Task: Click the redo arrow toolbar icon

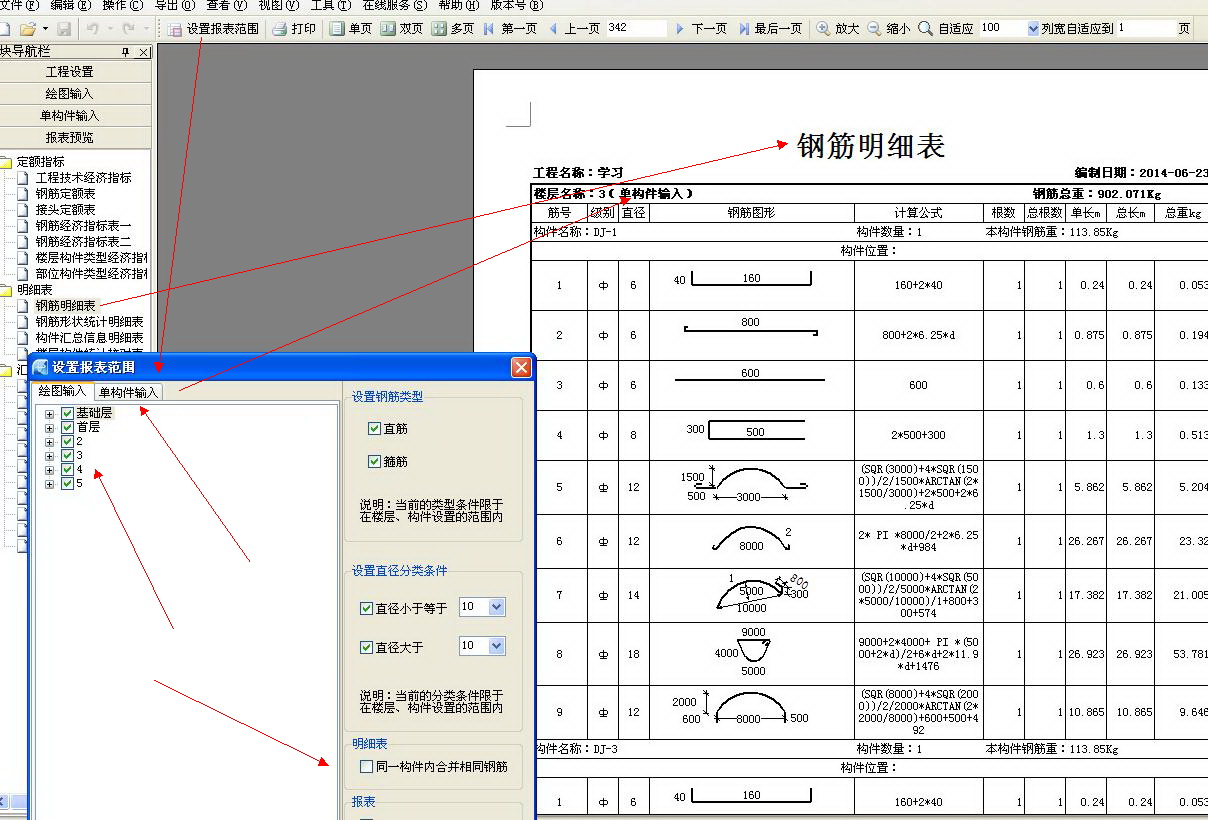Action: (128, 29)
